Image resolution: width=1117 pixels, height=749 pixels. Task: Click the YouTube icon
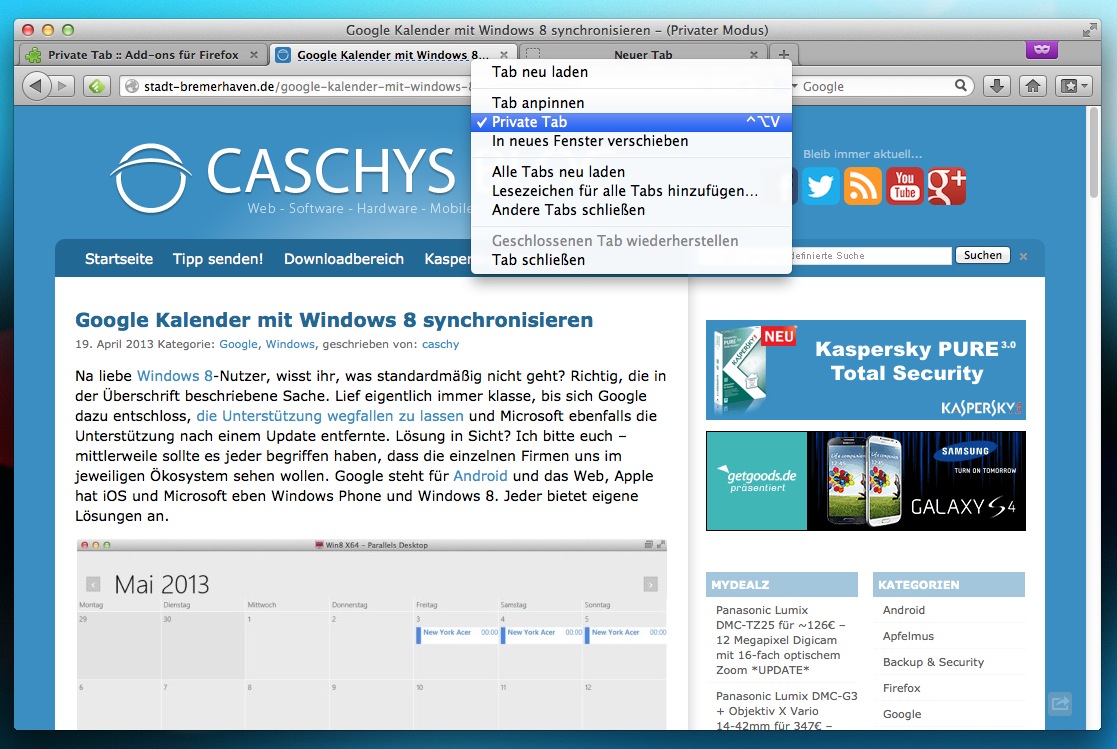click(x=905, y=186)
